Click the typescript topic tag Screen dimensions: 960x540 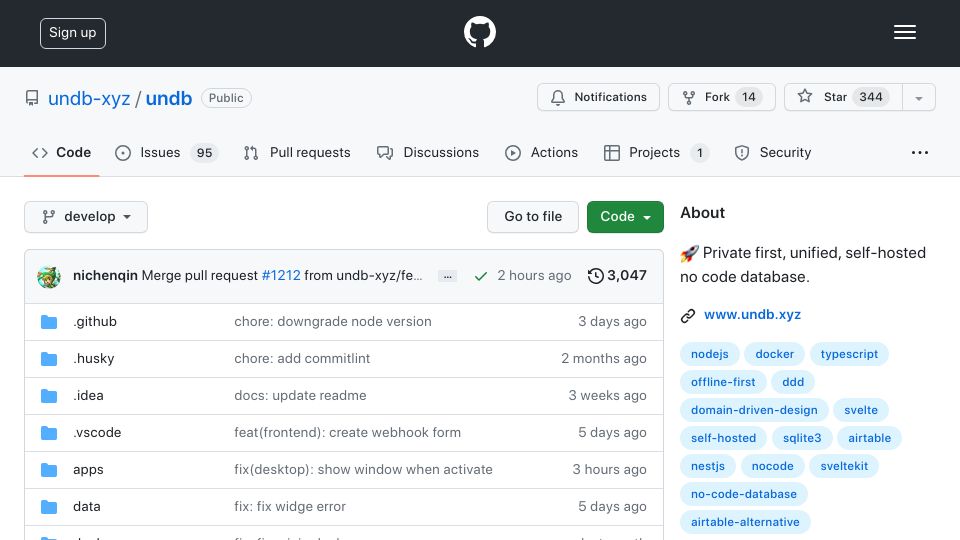(849, 354)
